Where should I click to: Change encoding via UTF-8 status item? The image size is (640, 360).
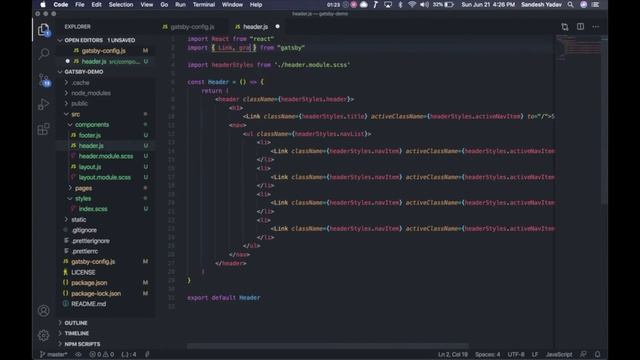click(x=516, y=354)
